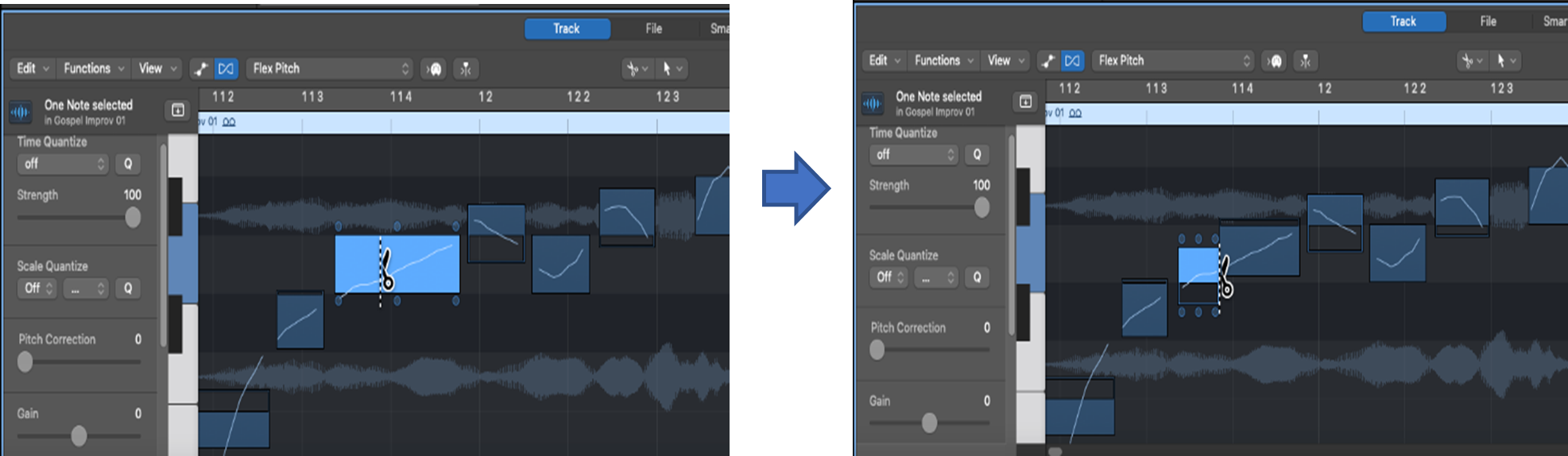Image resolution: width=1568 pixels, height=456 pixels.
Task: Open the Time Quantize 'off' dropdown in the right screenshot
Action: (914, 155)
